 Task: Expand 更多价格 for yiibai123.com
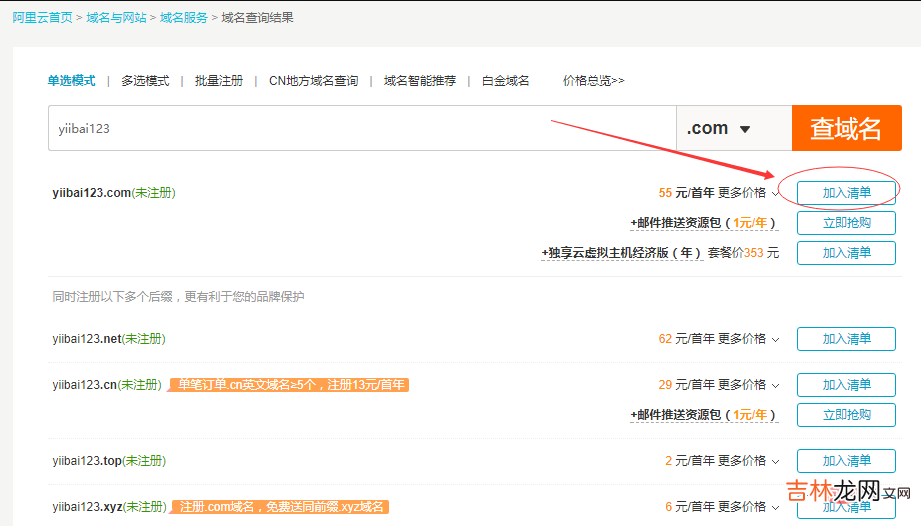pyautogui.click(x=748, y=193)
